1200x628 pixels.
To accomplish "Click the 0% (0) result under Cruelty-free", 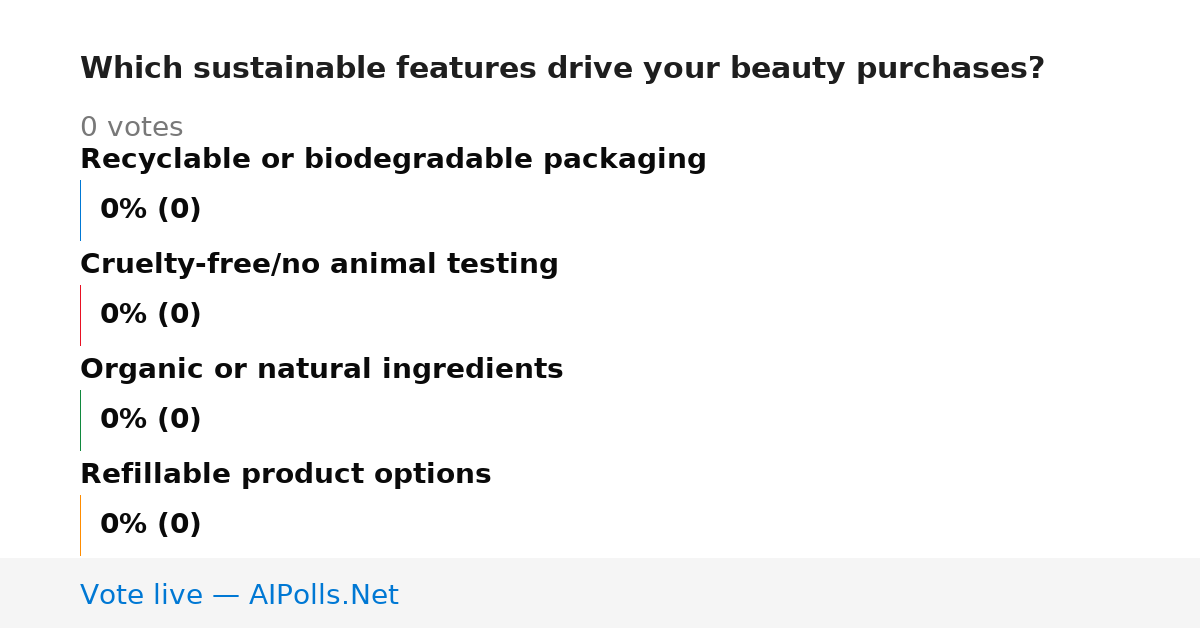I will tap(150, 315).
